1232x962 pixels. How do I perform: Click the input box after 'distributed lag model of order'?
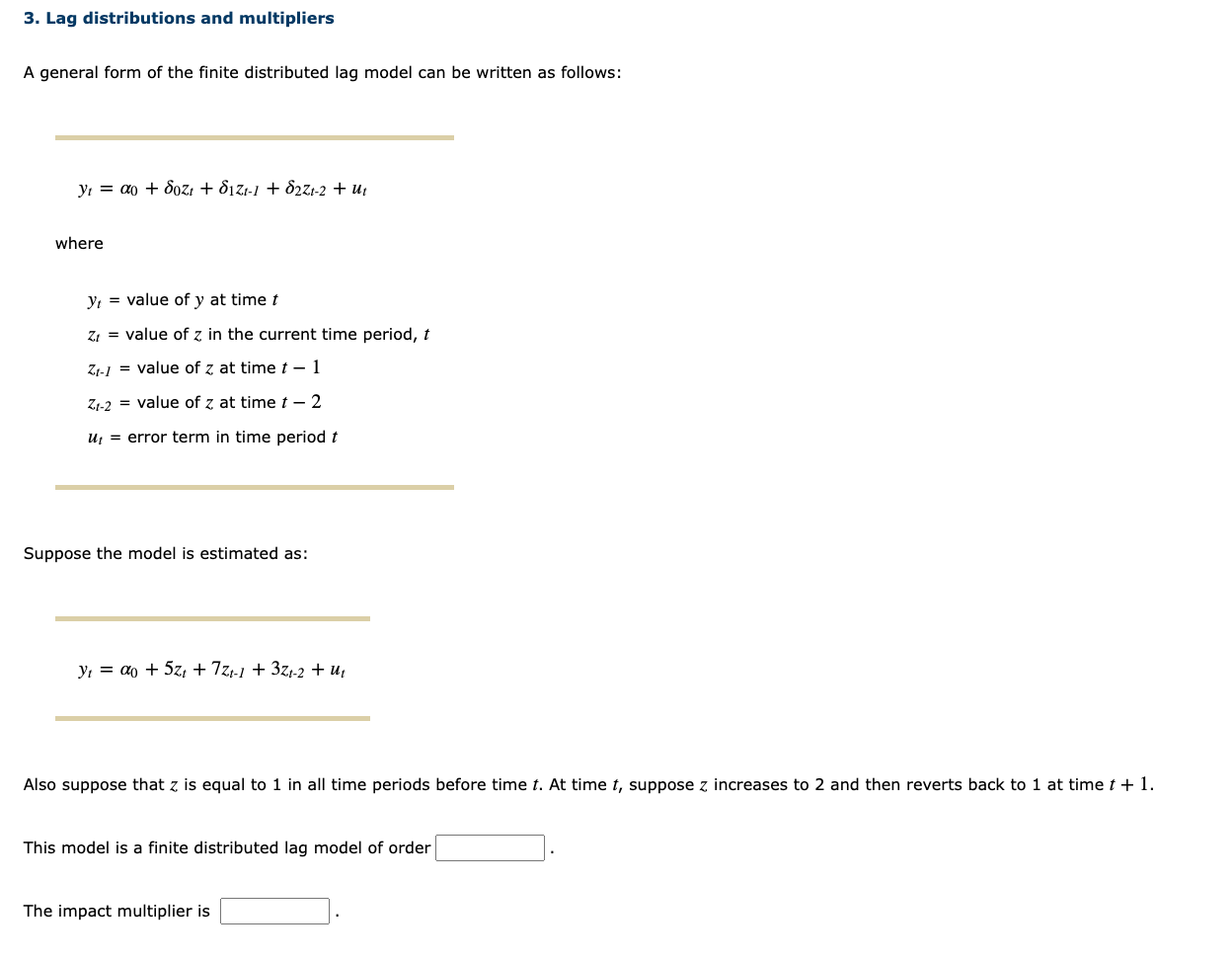(490, 847)
